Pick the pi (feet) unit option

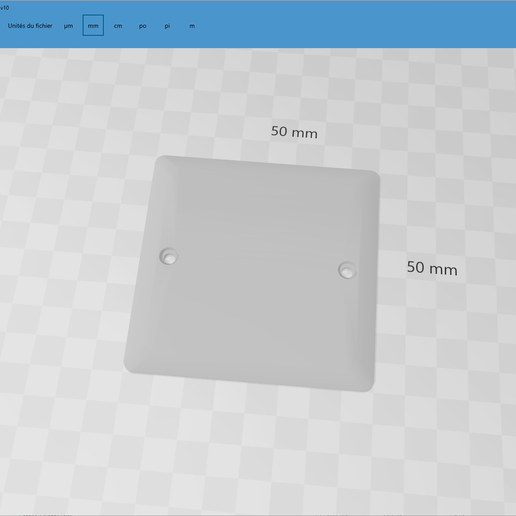(167, 26)
